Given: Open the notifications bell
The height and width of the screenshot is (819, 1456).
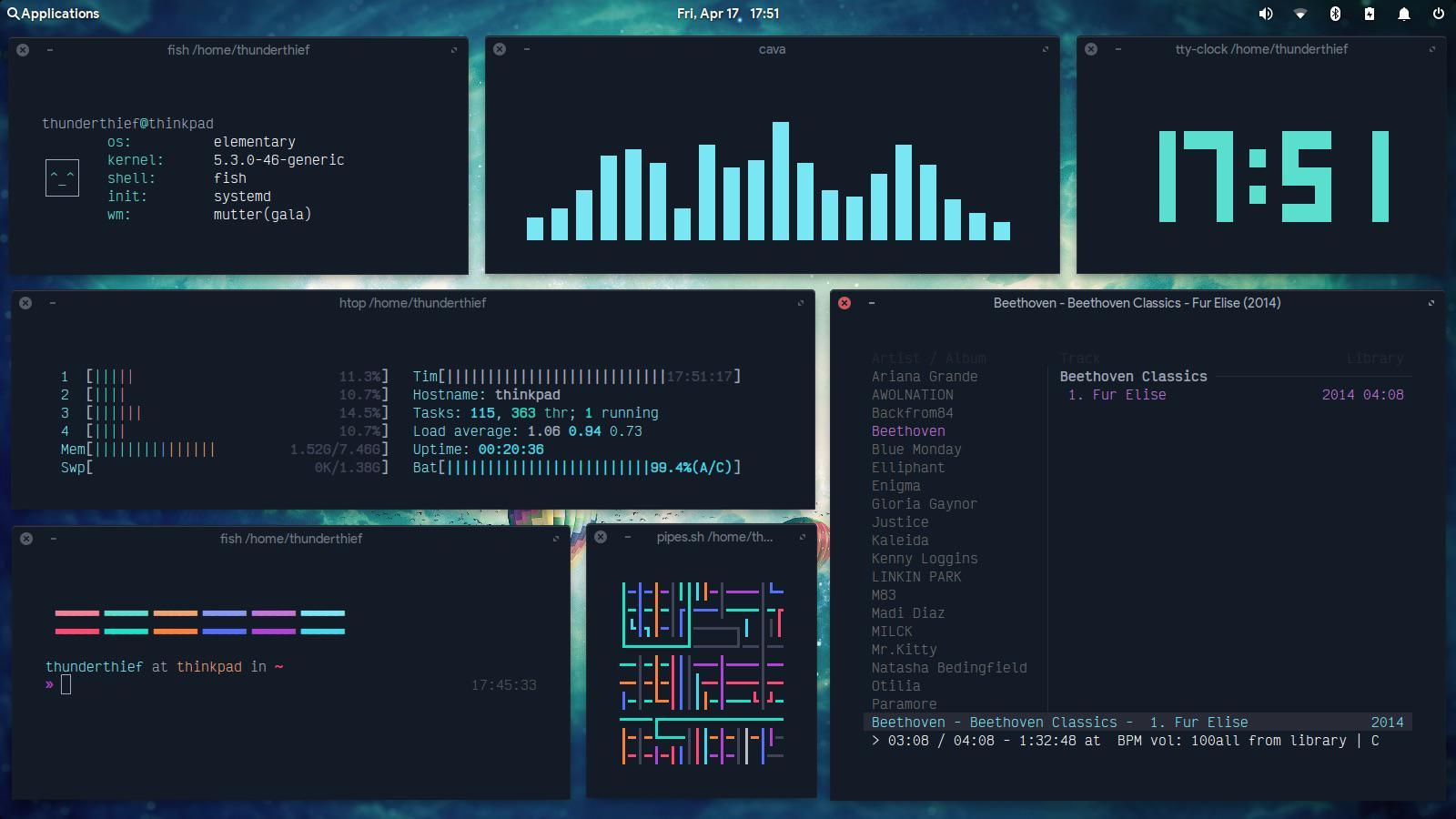Looking at the screenshot, I should tap(1402, 14).
